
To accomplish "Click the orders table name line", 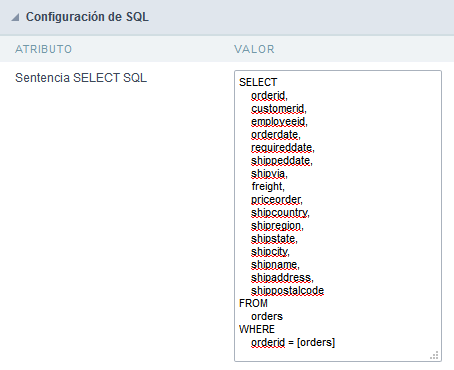I will coord(267,316).
